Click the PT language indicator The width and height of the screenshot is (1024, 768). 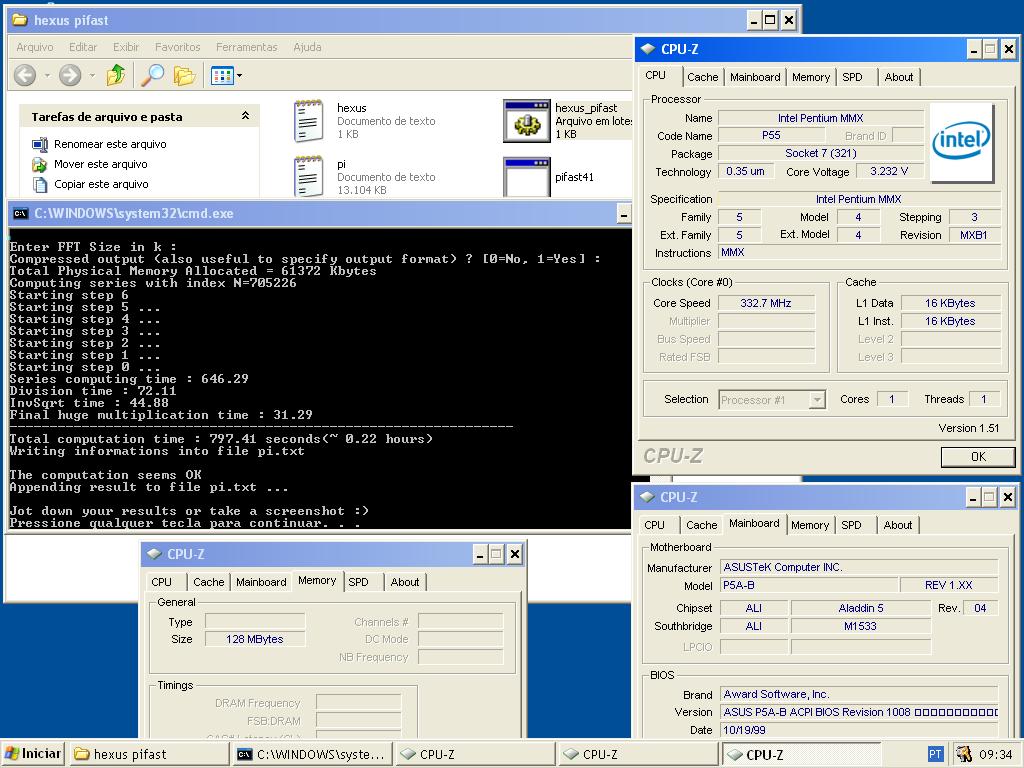(x=935, y=754)
